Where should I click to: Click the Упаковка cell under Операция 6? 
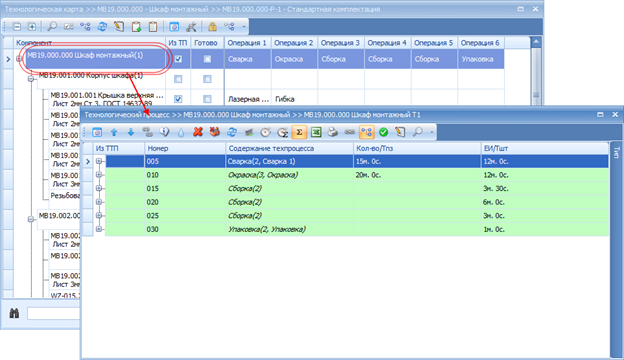tap(481, 59)
